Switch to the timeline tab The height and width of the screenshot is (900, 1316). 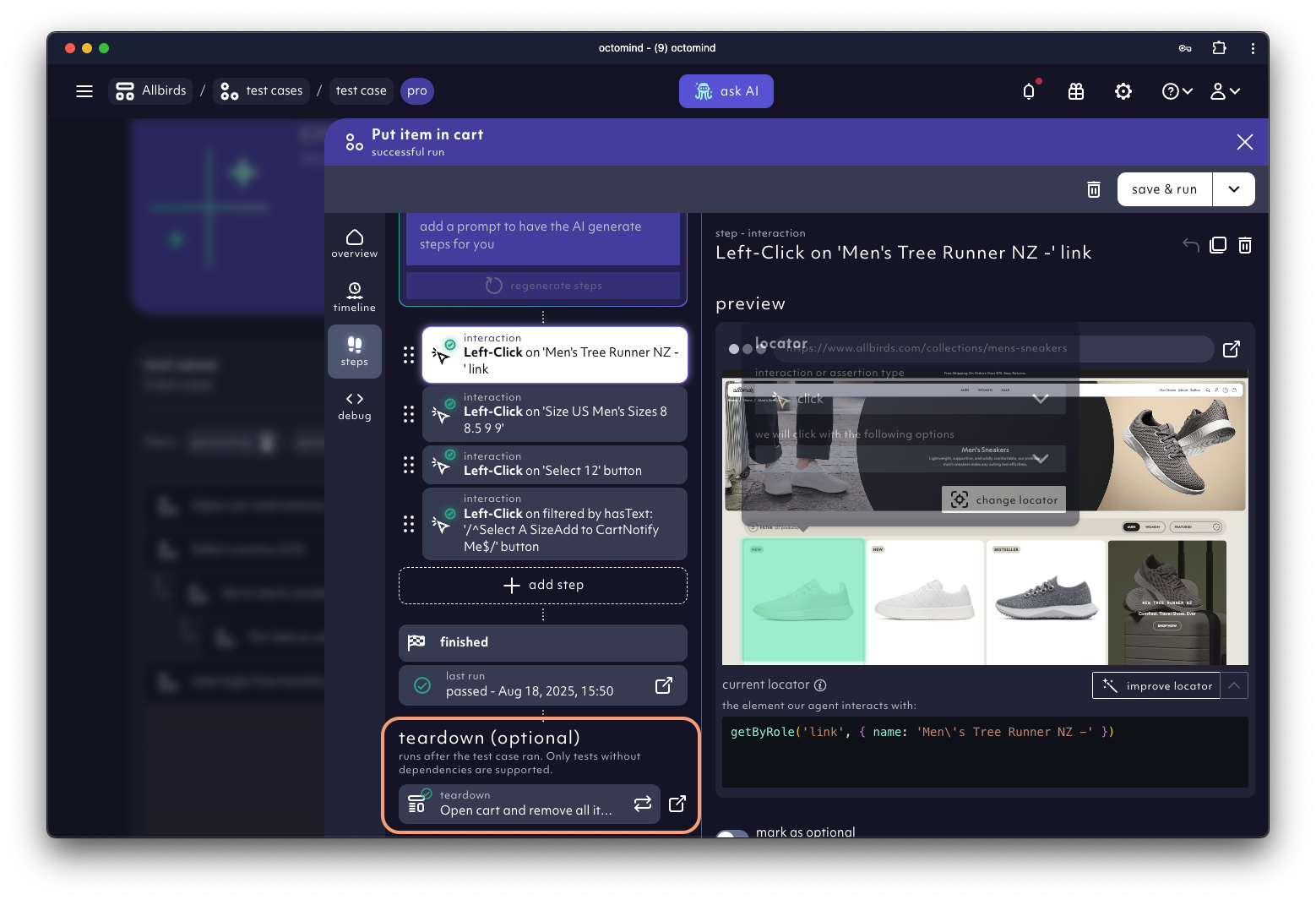pyautogui.click(x=355, y=297)
